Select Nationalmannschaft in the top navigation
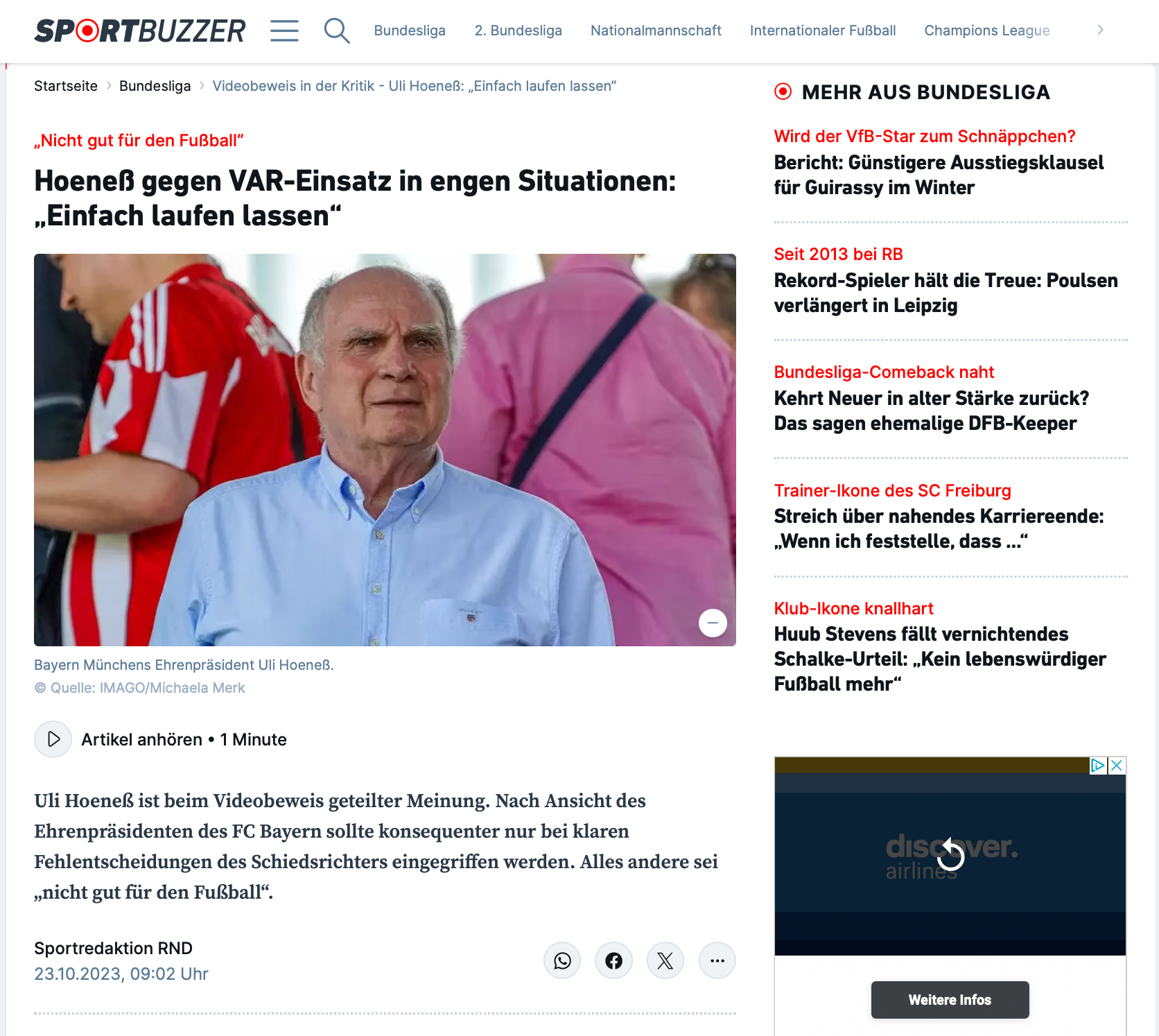 656,31
